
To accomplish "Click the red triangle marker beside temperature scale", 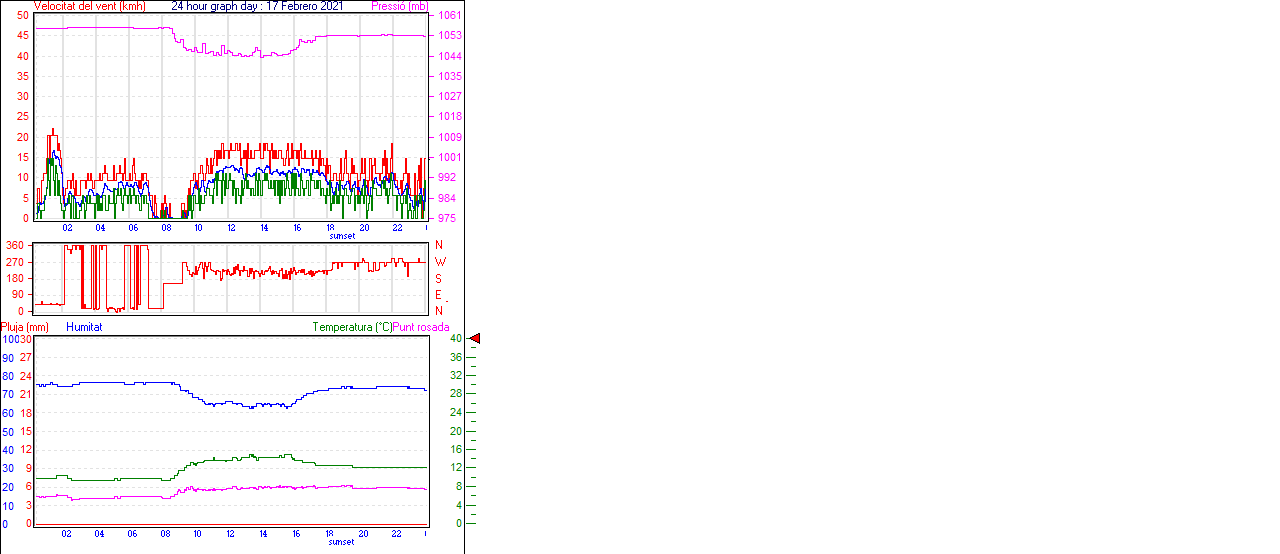I will pos(476,339).
